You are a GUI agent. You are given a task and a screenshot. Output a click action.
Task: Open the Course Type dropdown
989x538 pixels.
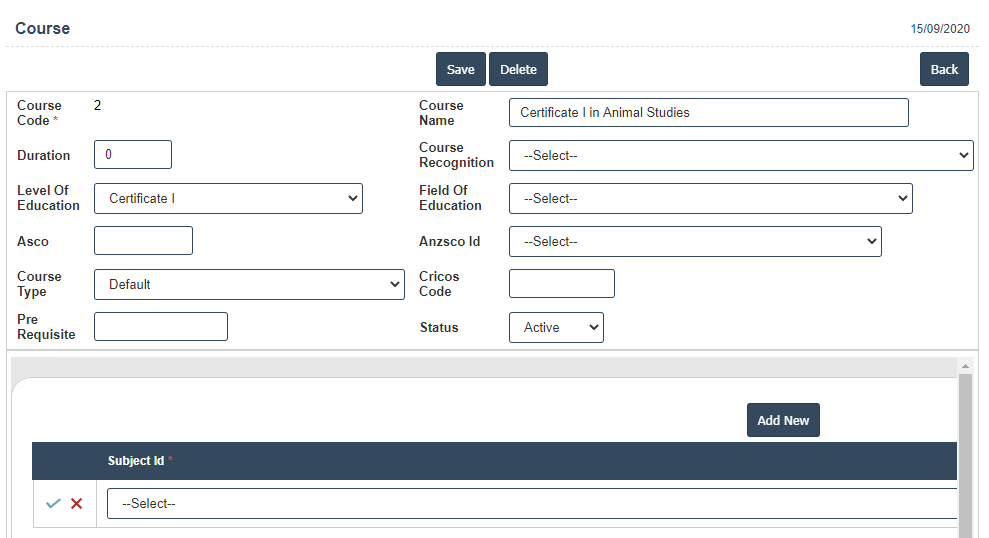tap(249, 284)
